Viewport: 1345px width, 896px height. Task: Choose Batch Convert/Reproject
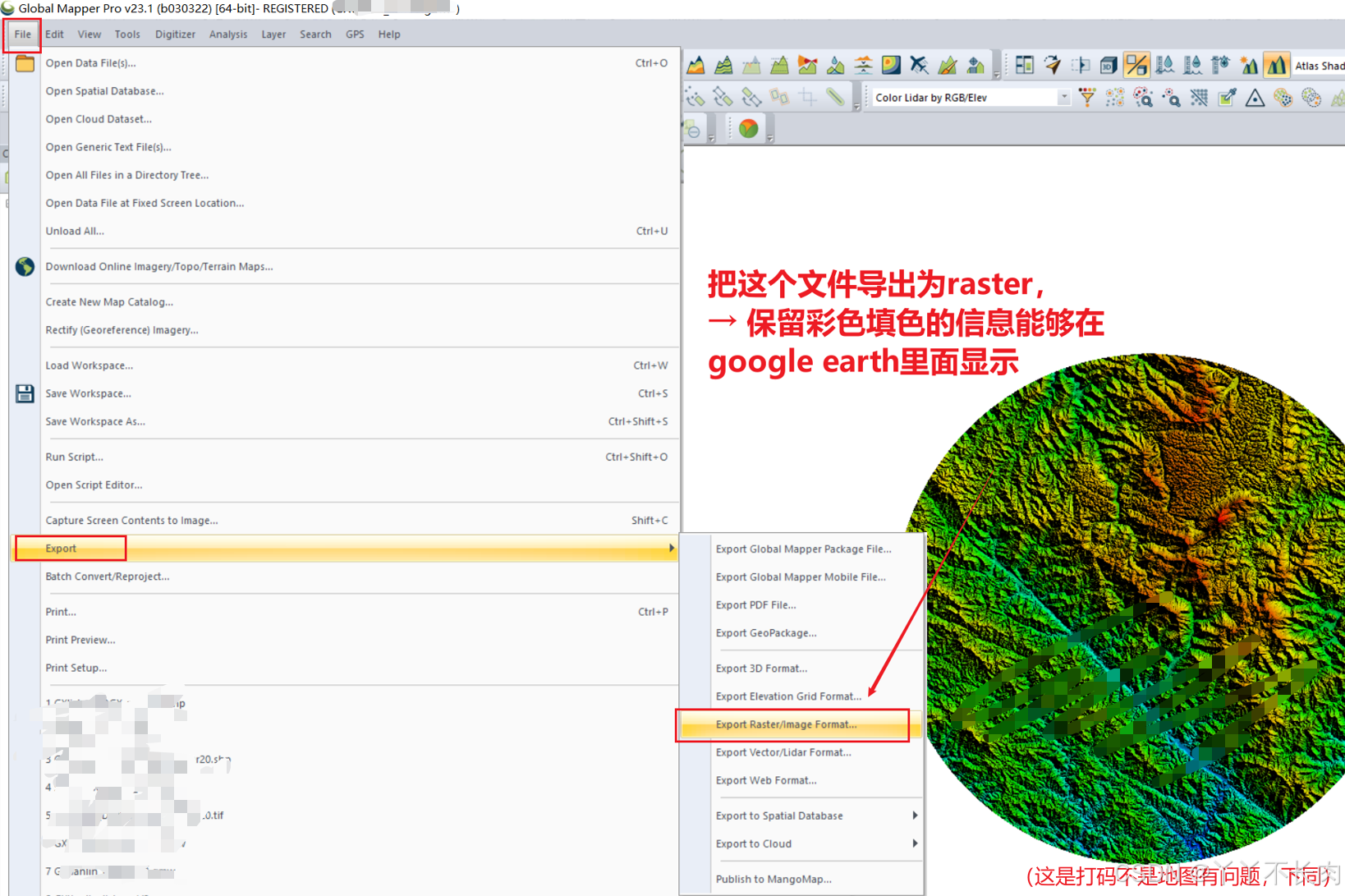[345, 577]
